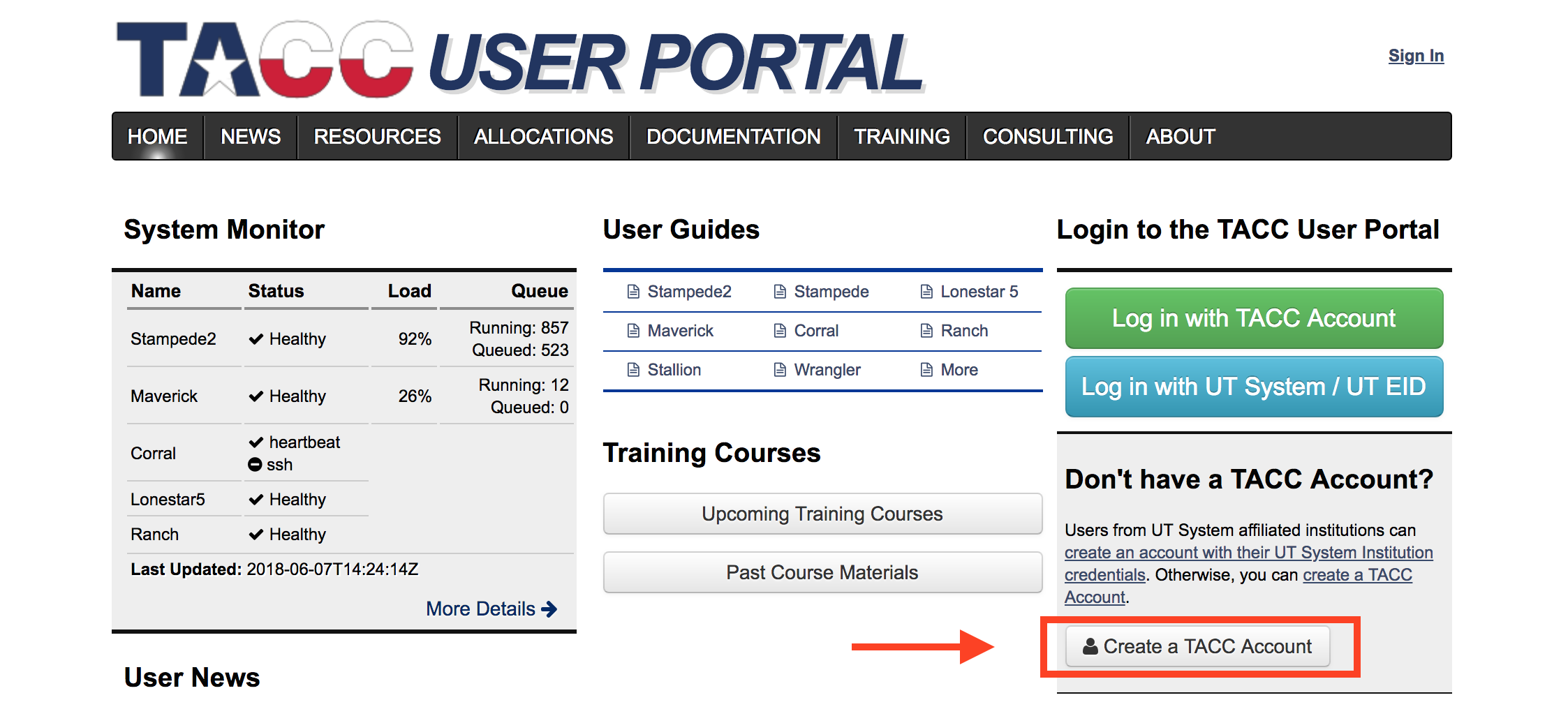Click the Corral ssh status entry

click(x=270, y=465)
